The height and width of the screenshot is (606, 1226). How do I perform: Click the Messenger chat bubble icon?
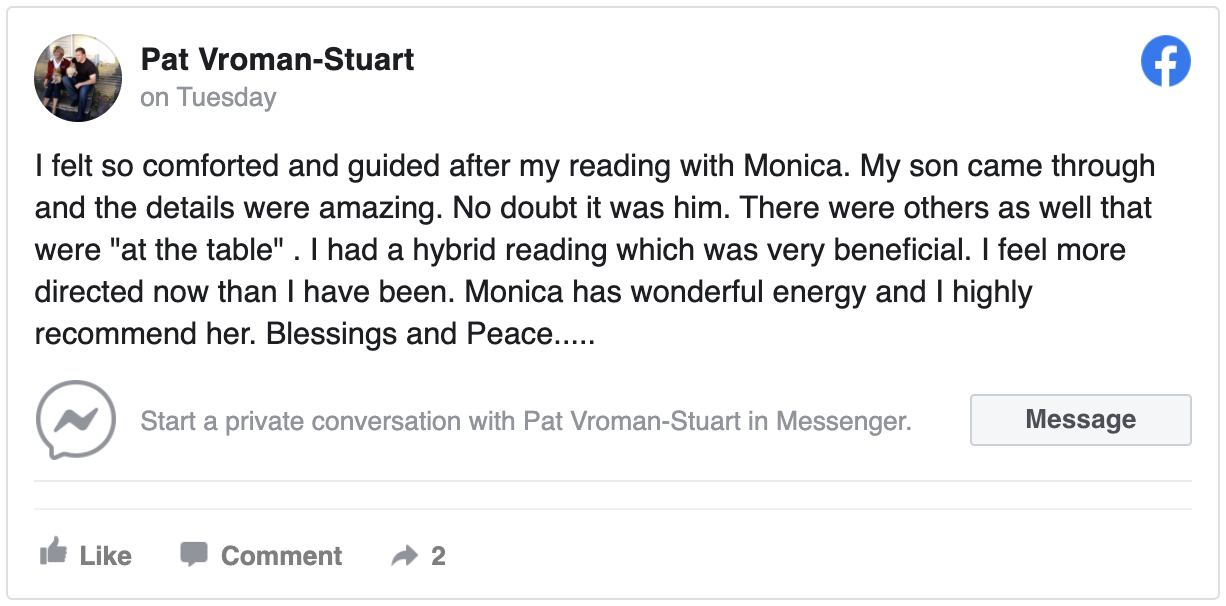coord(76,419)
